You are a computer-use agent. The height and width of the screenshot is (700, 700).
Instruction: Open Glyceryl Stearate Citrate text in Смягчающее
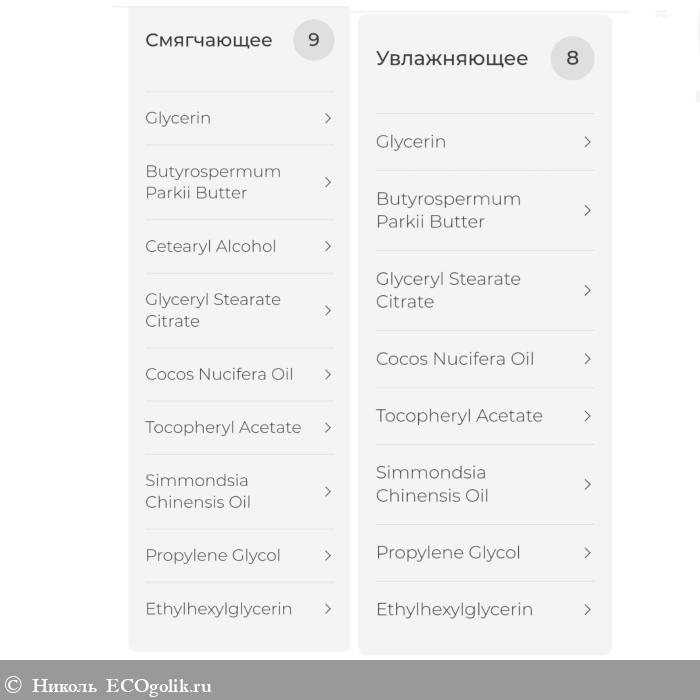click(212, 310)
